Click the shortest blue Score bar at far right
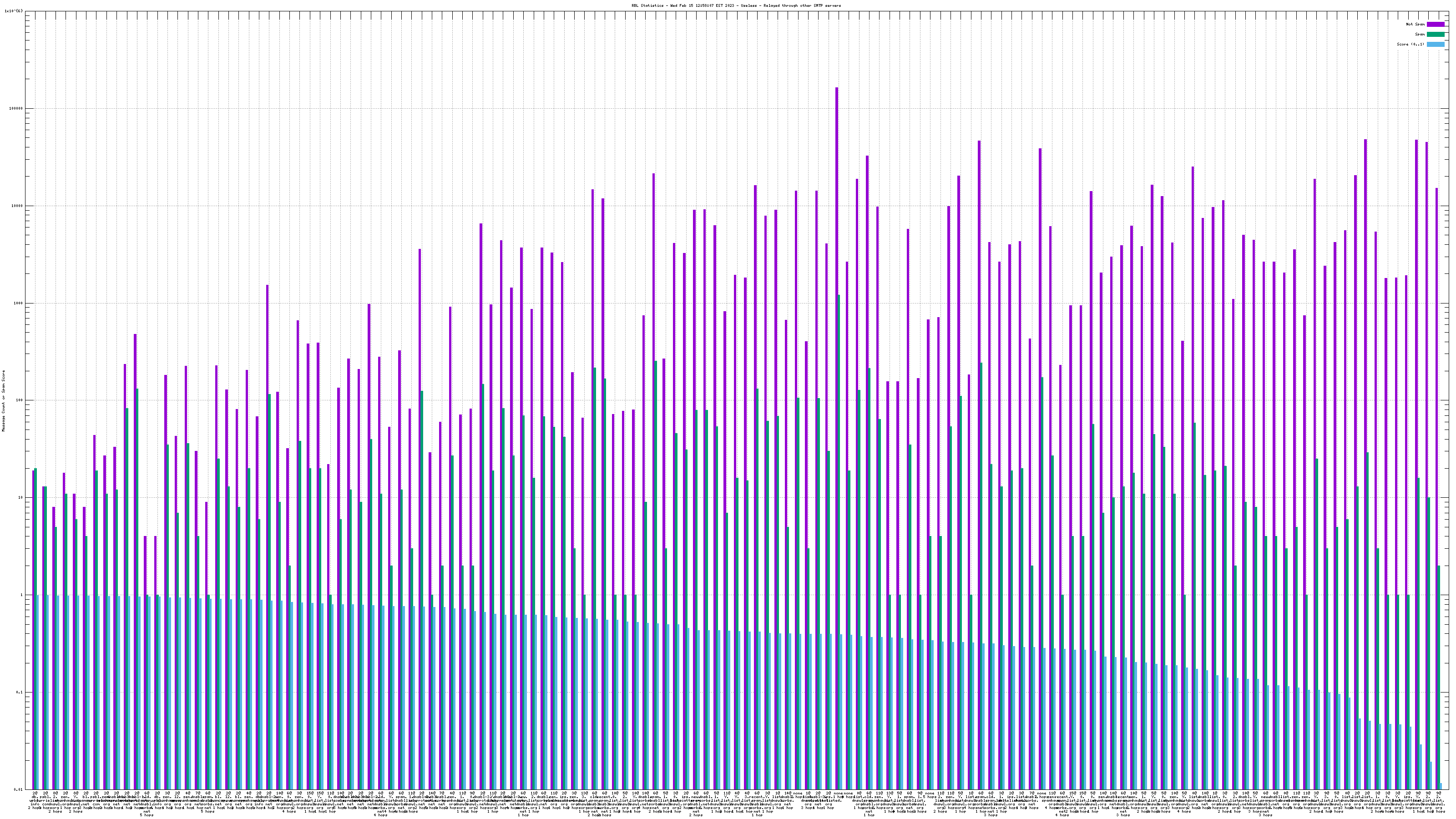Screen dimensions: 1456x819 tap(1441, 786)
